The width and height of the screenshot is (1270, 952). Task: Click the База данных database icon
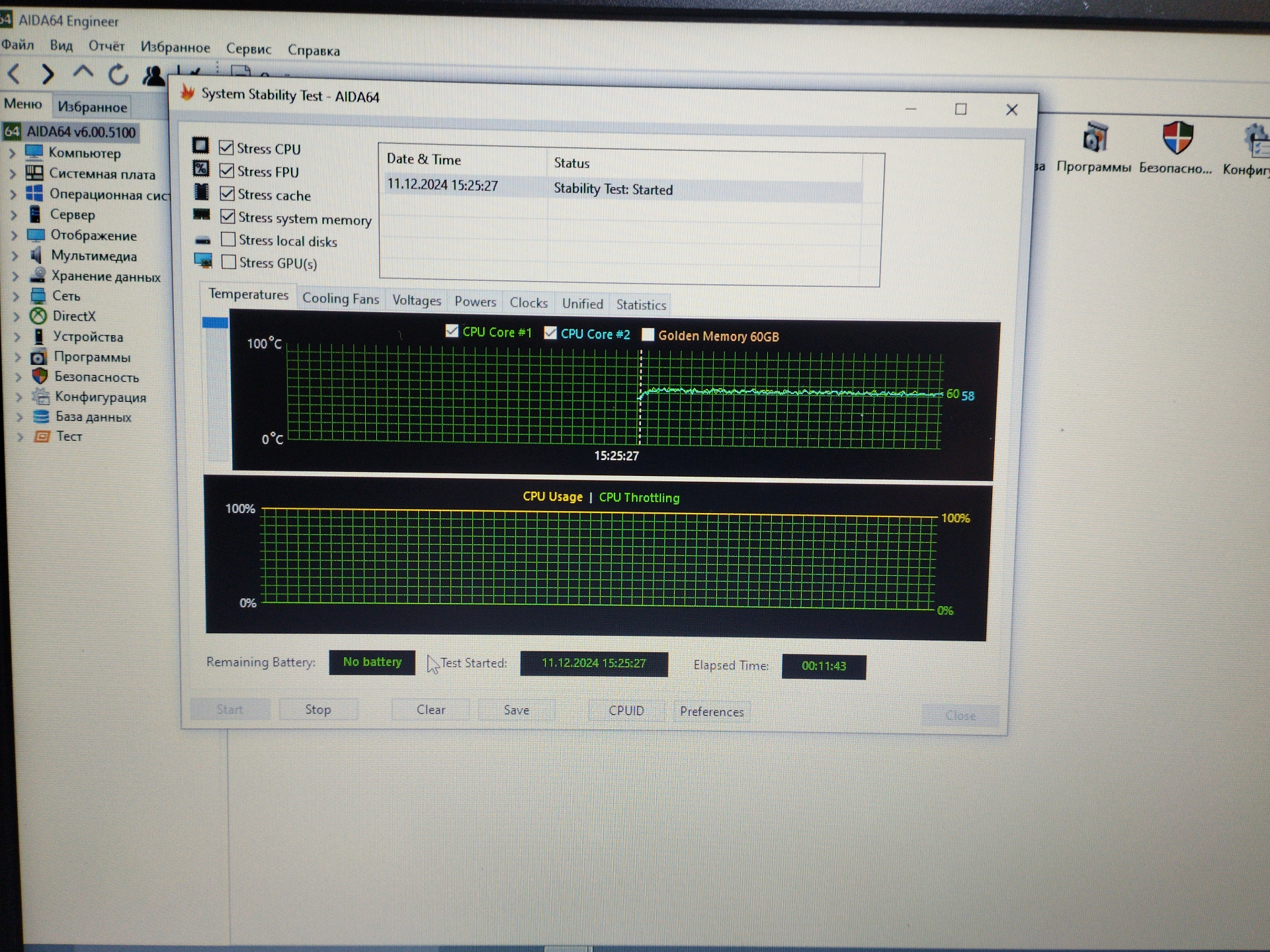pos(41,416)
